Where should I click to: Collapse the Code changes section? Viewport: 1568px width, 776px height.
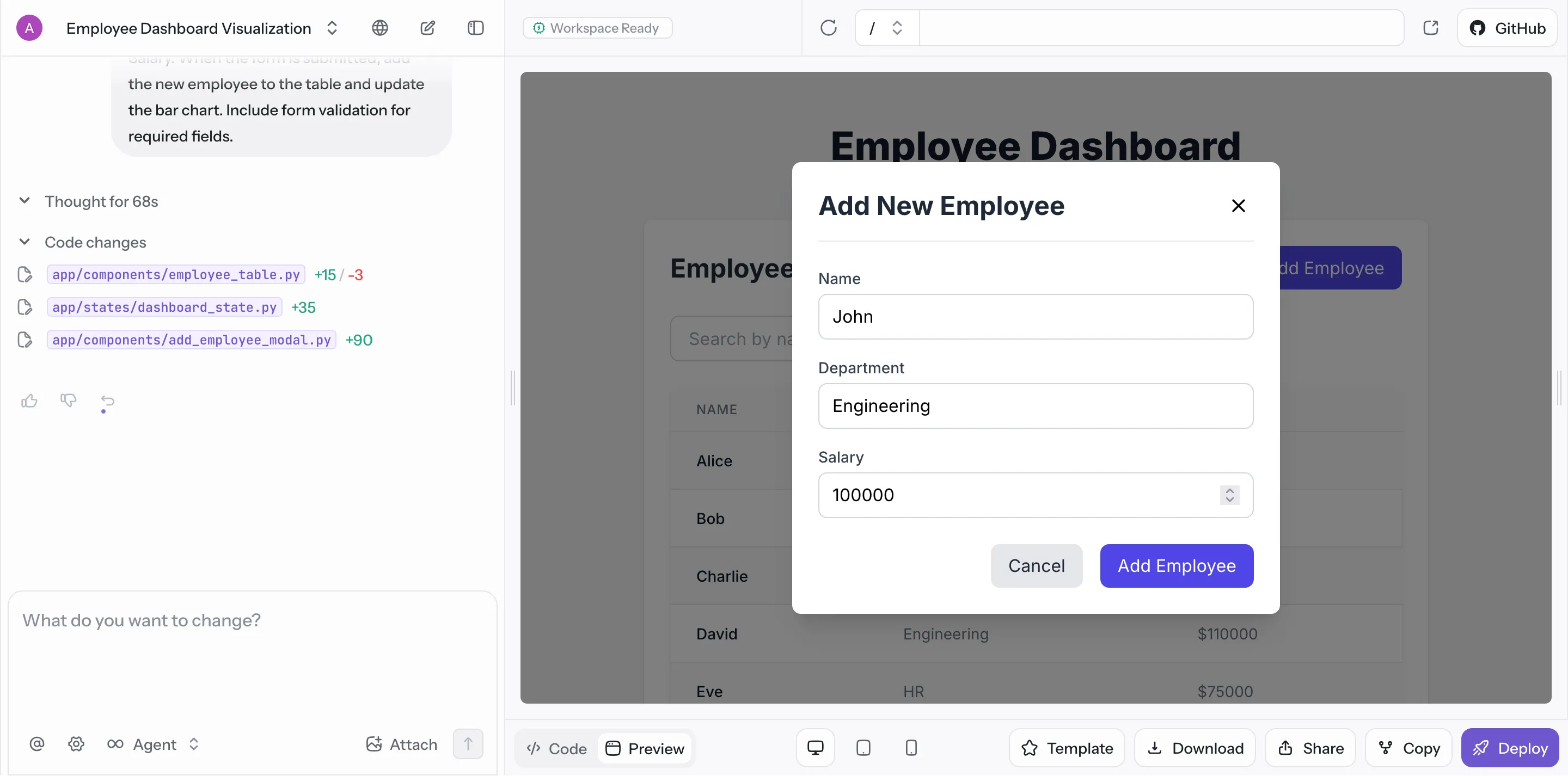click(x=24, y=242)
